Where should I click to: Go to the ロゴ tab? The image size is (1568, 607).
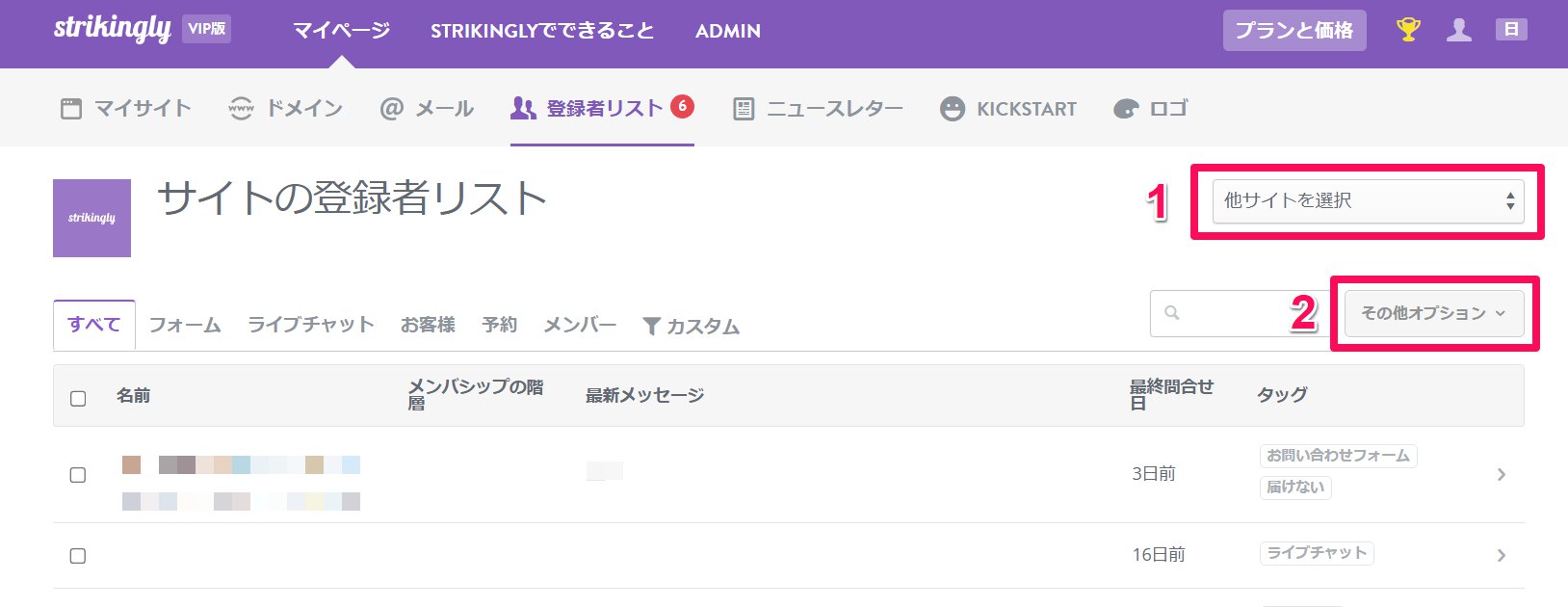click(1151, 109)
